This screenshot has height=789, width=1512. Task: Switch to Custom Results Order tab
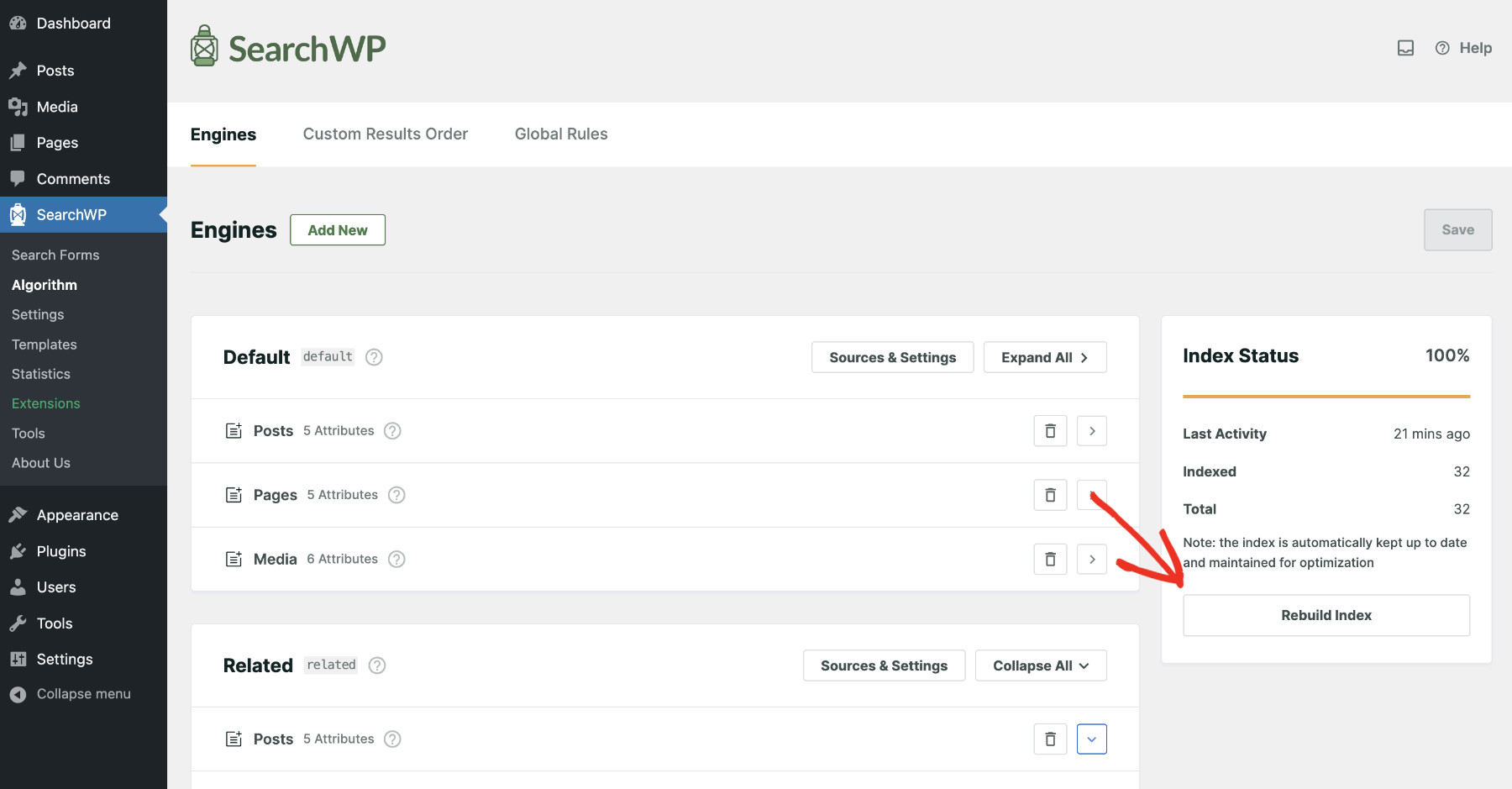(386, 134)
